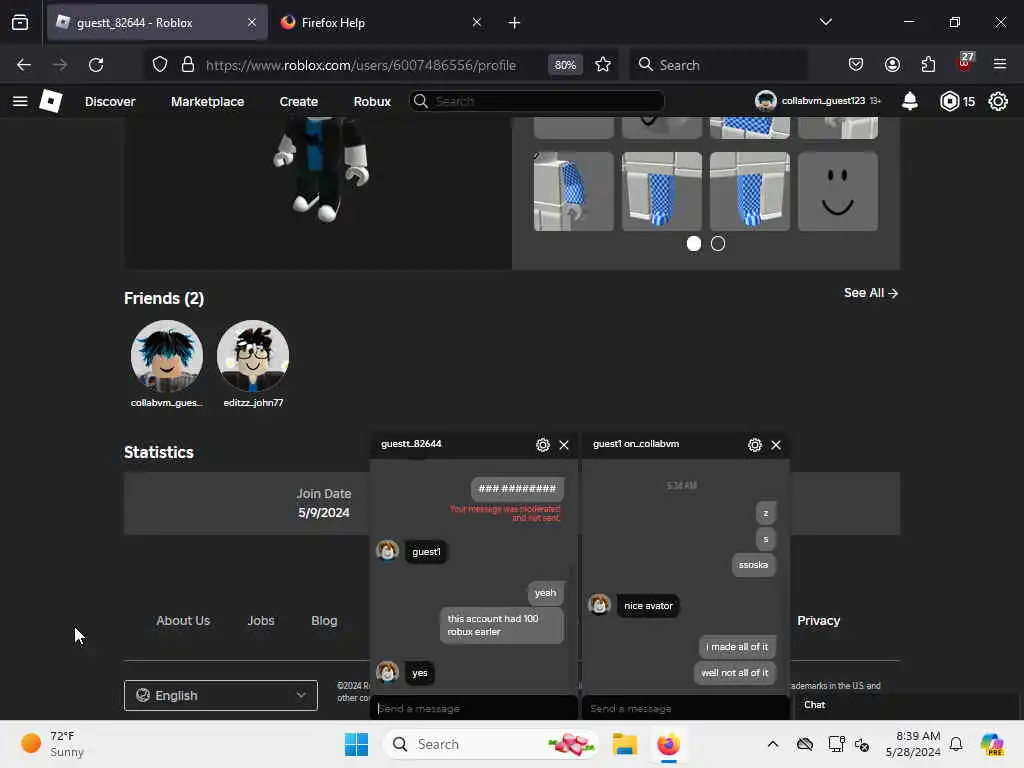The image size is (1024, 768).
Task: Open the Jobs footer link
Action: [x=261, y=620]
